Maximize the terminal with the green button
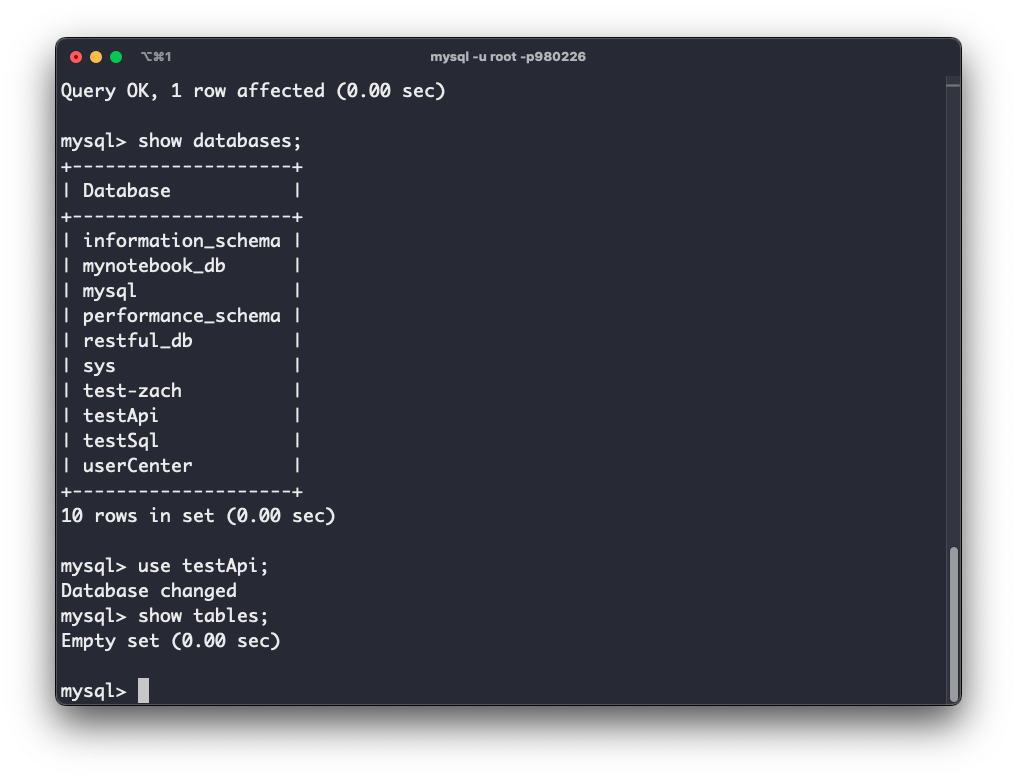Screen dimensions: 1017x779 coord(116,57)
